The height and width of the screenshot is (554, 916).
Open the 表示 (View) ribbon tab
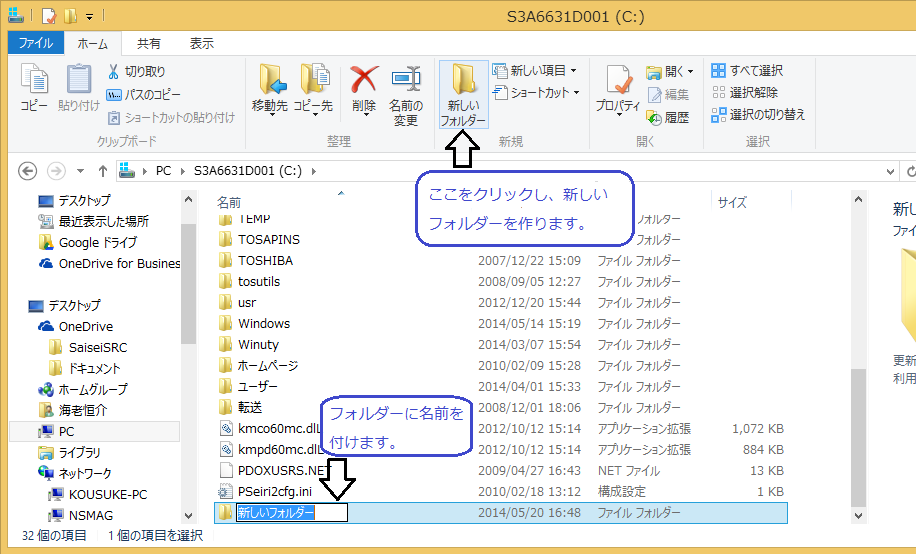(202, 43)
